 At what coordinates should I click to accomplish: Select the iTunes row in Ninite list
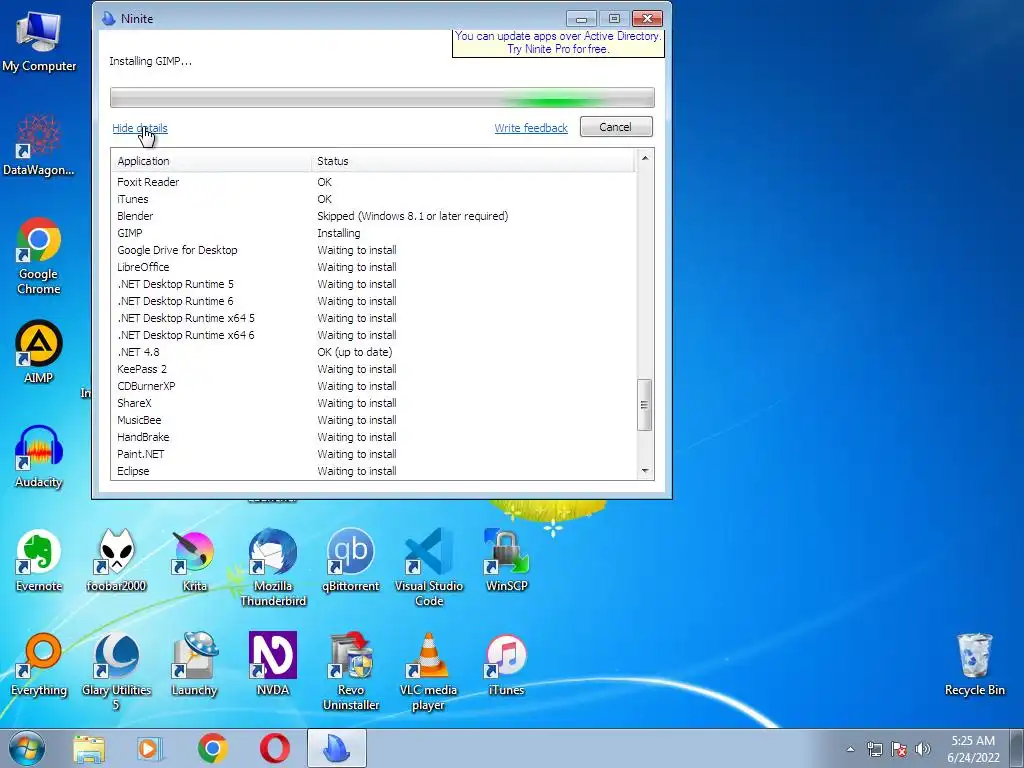point(374,199)
